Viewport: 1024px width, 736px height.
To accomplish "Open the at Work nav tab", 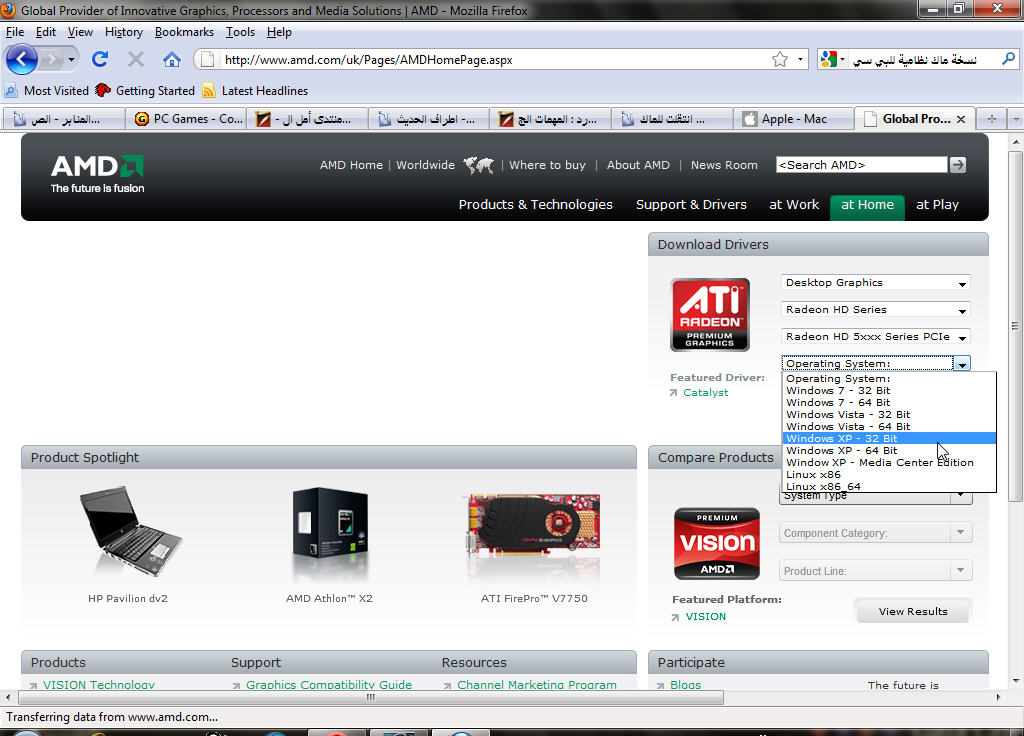I will (x=794, y=205).
